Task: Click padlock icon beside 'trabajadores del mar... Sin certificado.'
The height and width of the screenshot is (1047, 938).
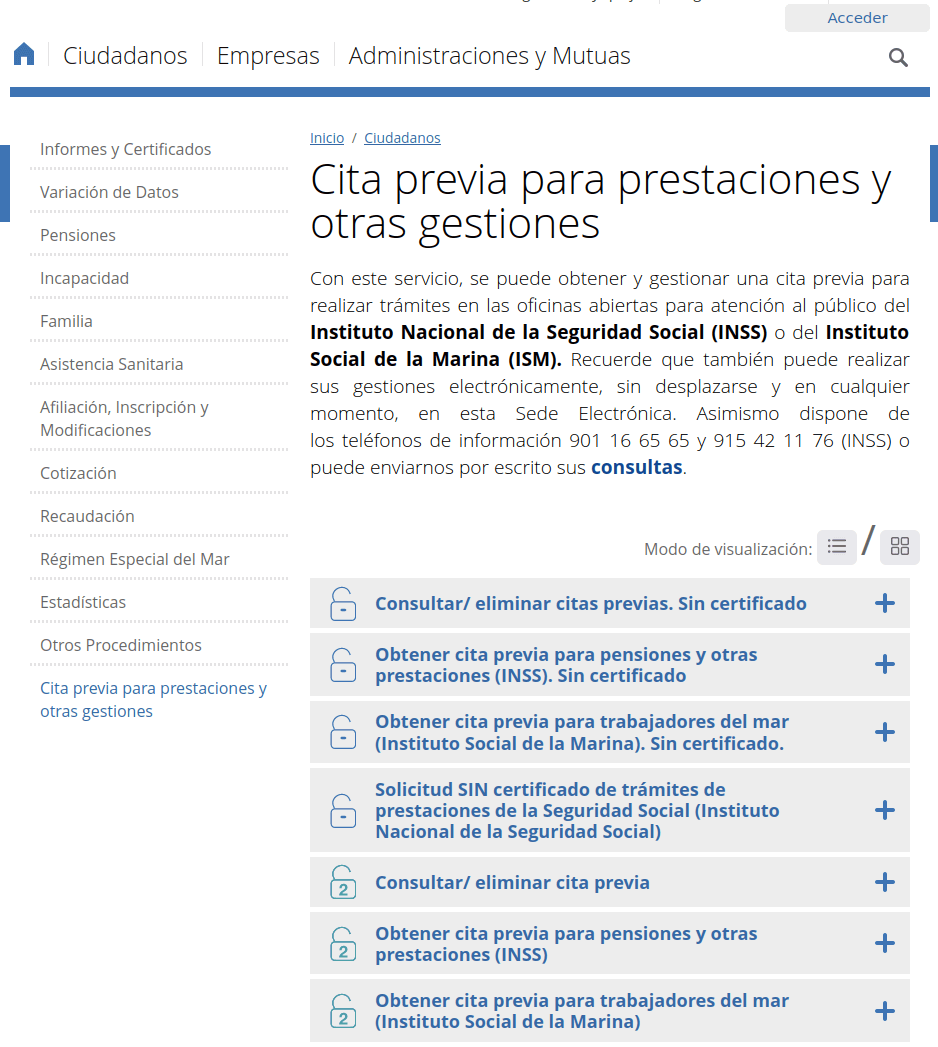Action: 343,732
